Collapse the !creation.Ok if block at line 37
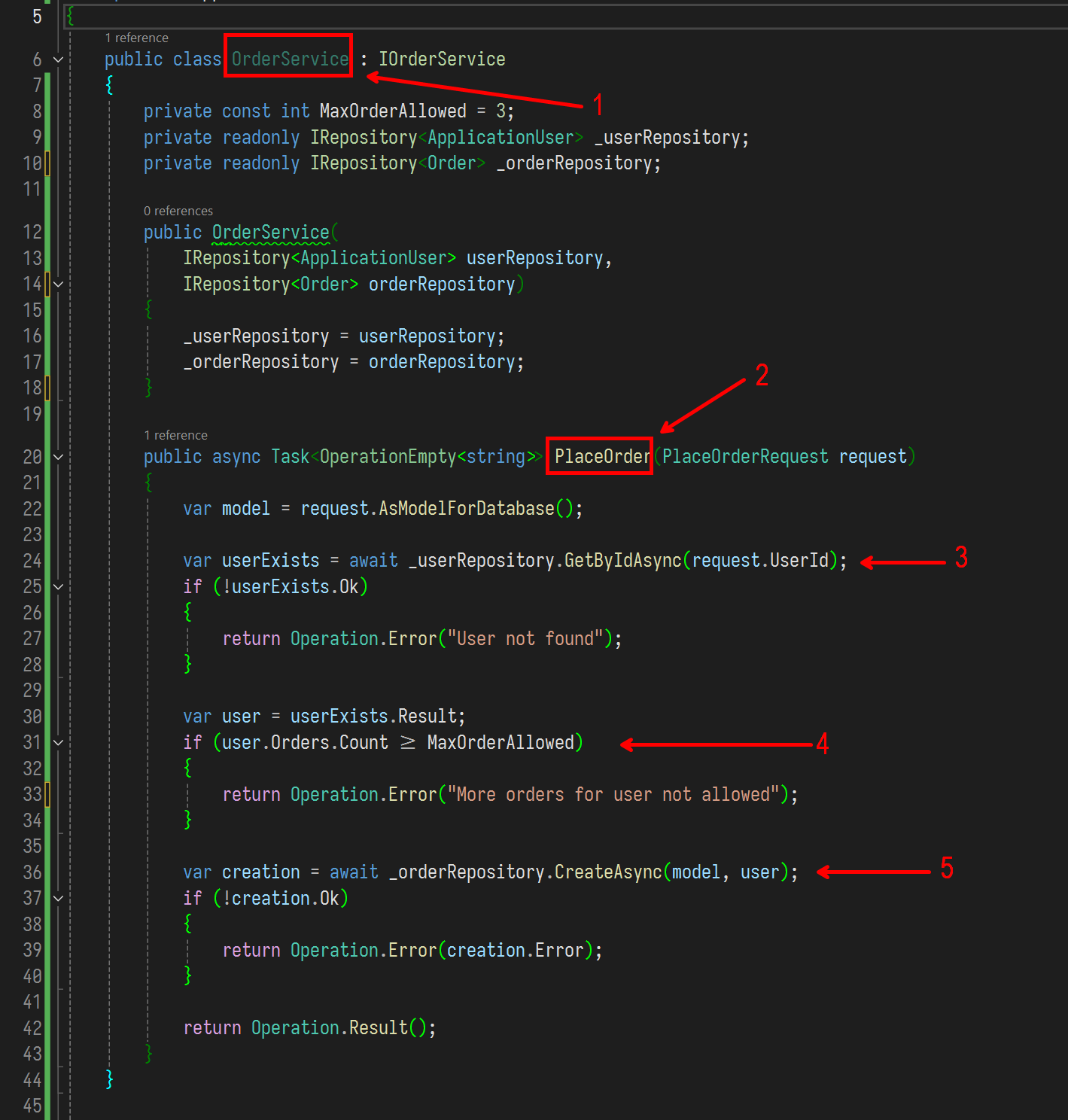The height and width of the screenshot is (1120, 1068). [58, 898]
